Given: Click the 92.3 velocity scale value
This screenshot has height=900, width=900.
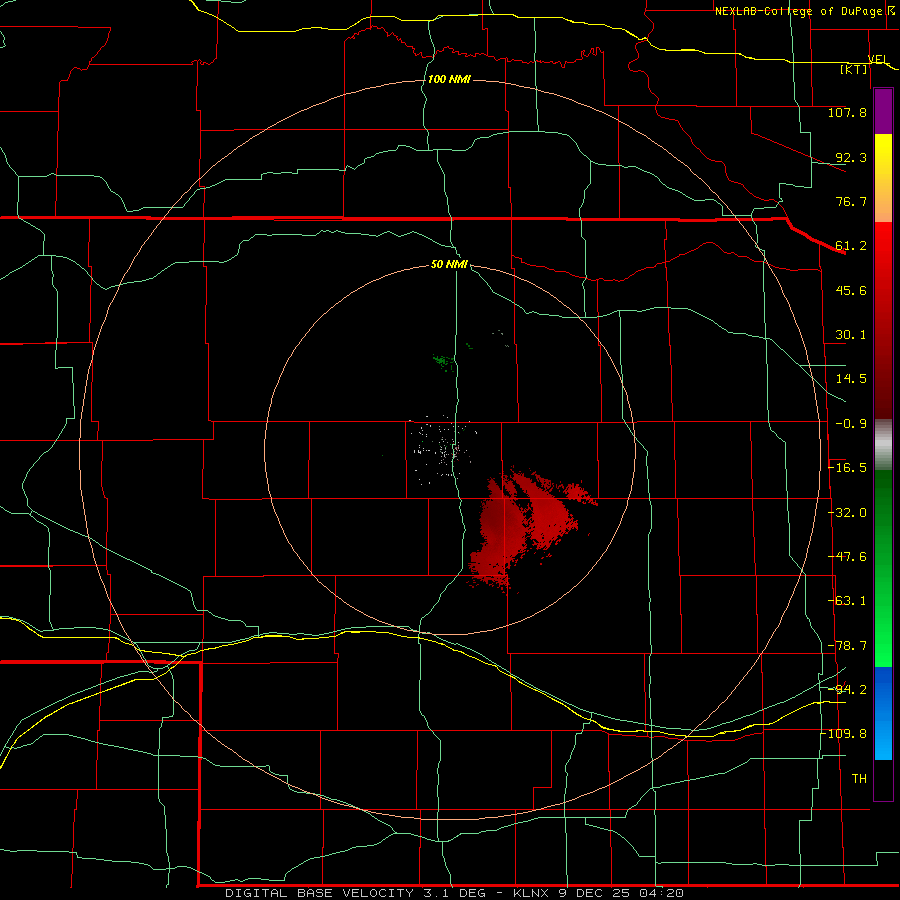Looking at the screenshot, I should click(851, 157).
